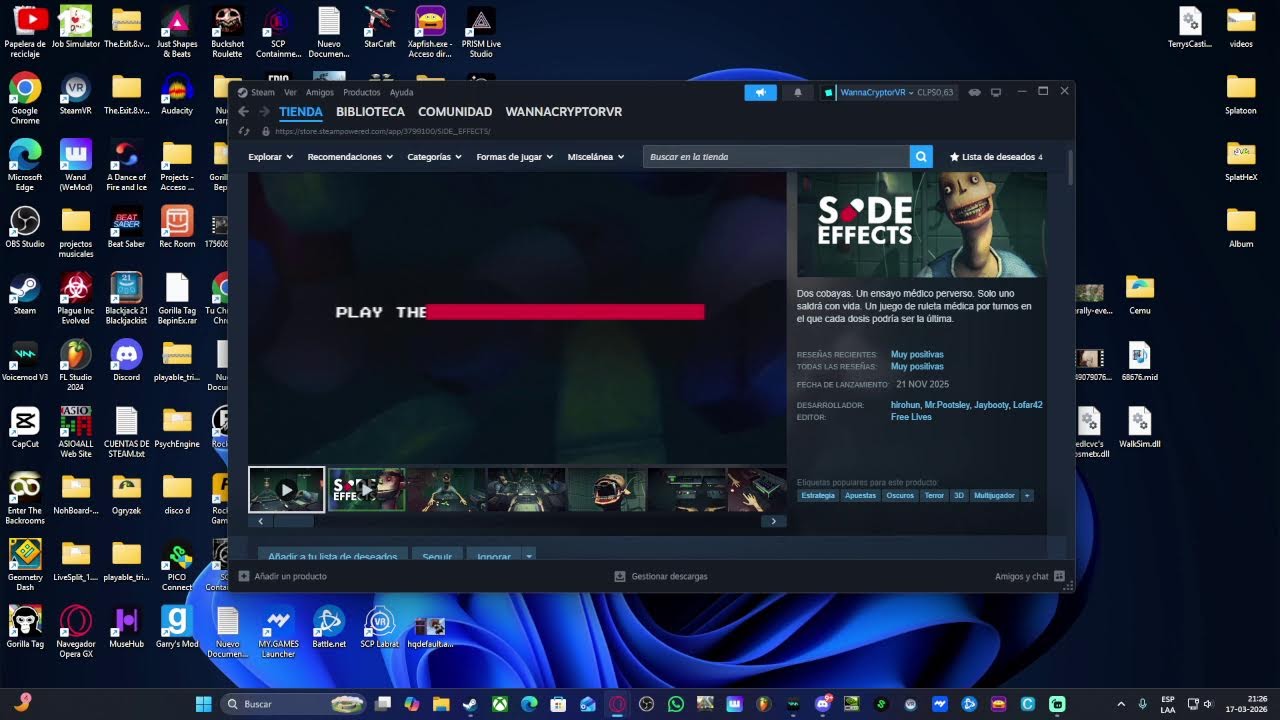The width and height of the screenshot is (1280, 720).
Task: Expand Recomendaciones dropdown
Action: point(350,157)
